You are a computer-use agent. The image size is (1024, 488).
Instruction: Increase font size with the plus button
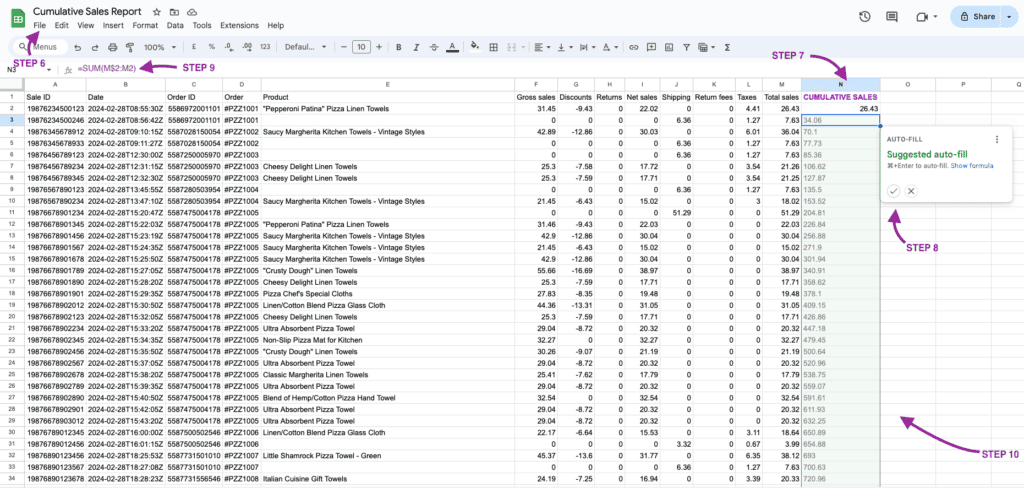point(379,47)
